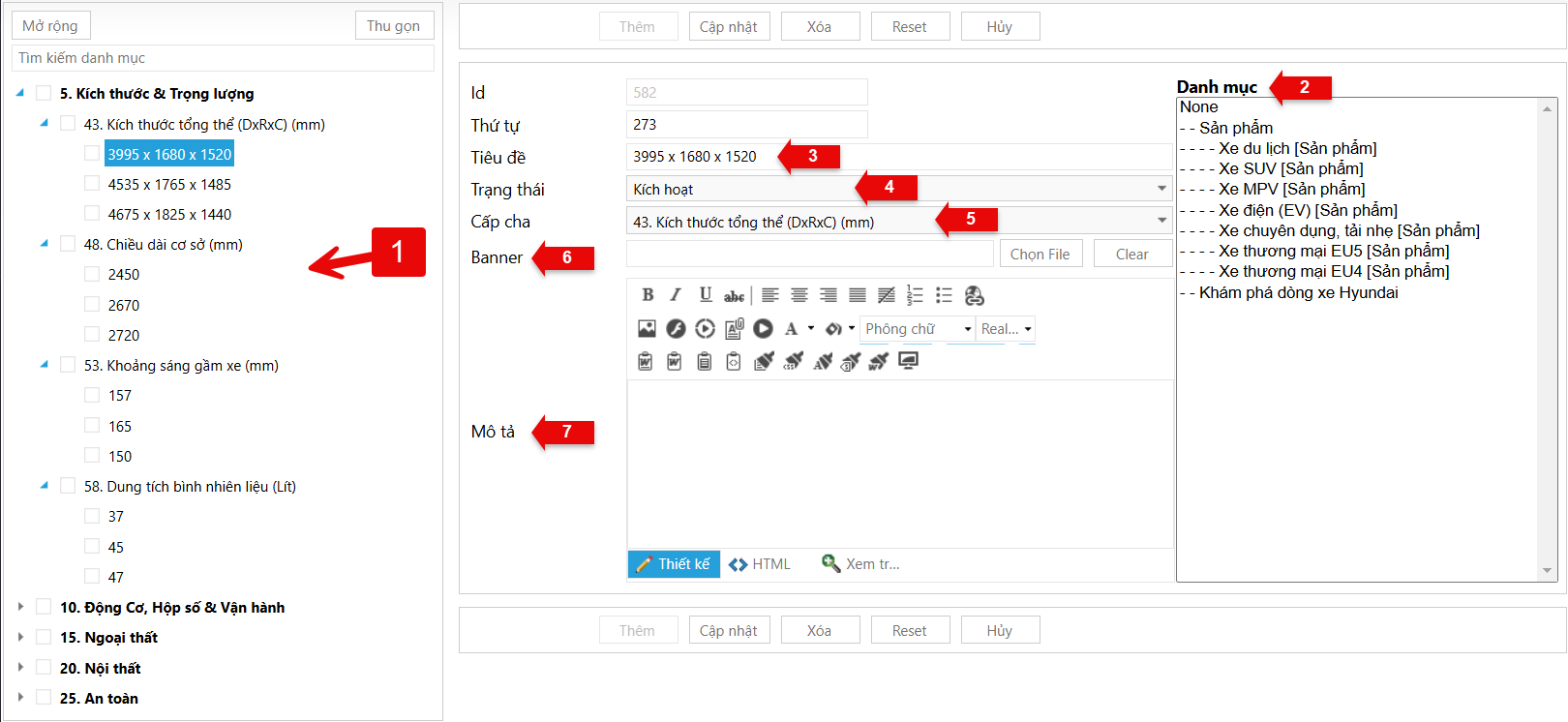The height and width of the screenshot is (722, 1568).
Task: Switch to the Thiết kế design tab
Action: tap(674, 564)
